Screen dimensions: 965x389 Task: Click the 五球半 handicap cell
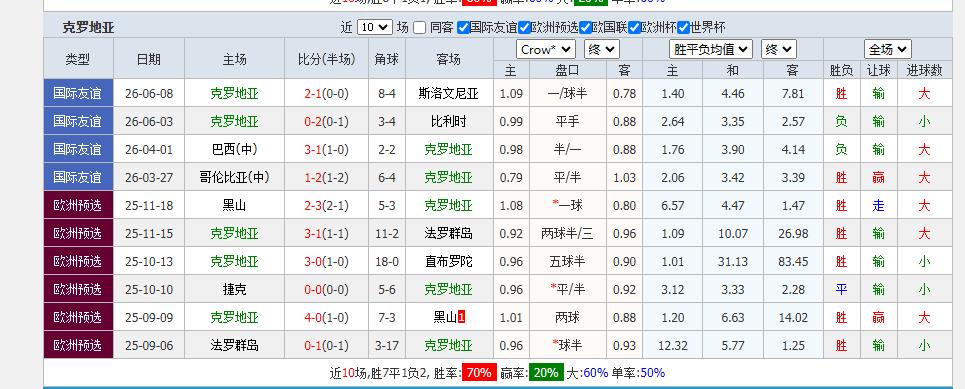(x=567, y=262)
